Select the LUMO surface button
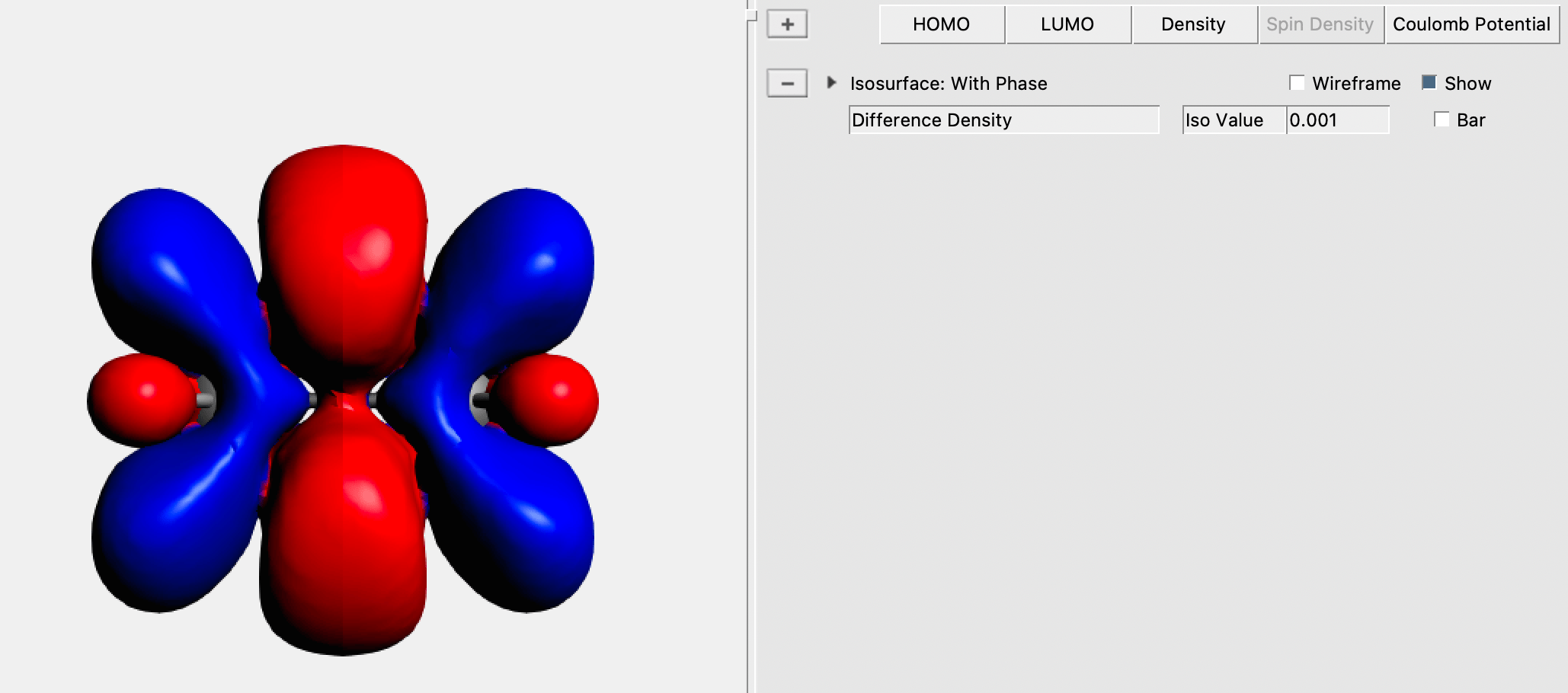Viewport: 1568px width, 693px height. [x=1067, y=24]
